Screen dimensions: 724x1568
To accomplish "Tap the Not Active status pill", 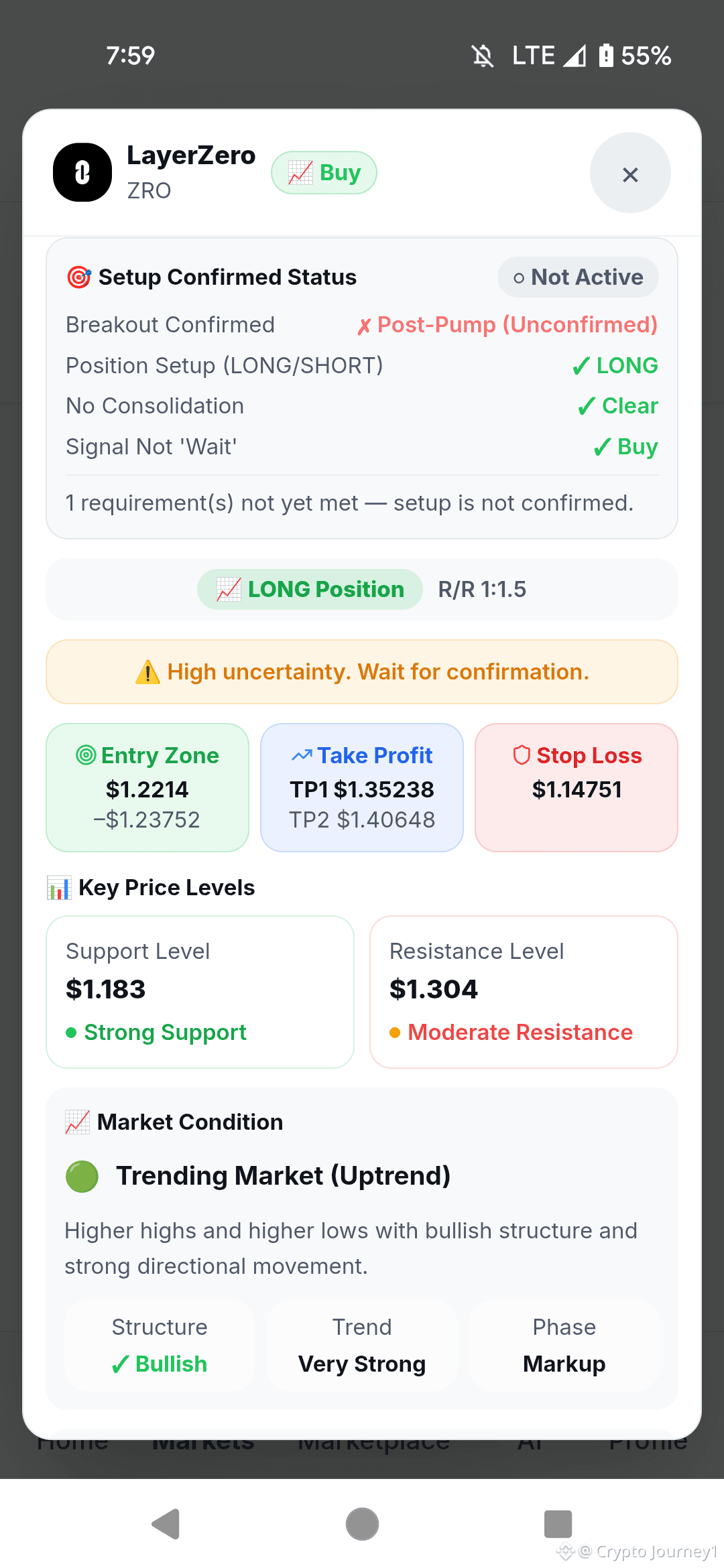I will coord(578,277).
